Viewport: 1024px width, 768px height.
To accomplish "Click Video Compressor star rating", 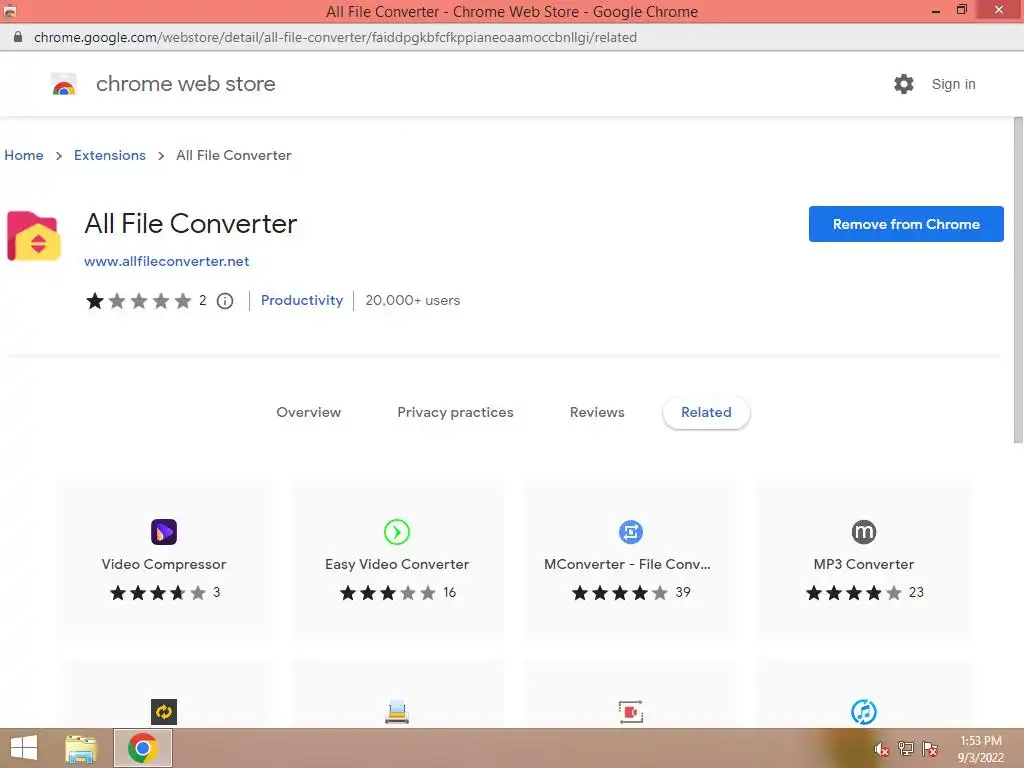I will click(157, 593).
